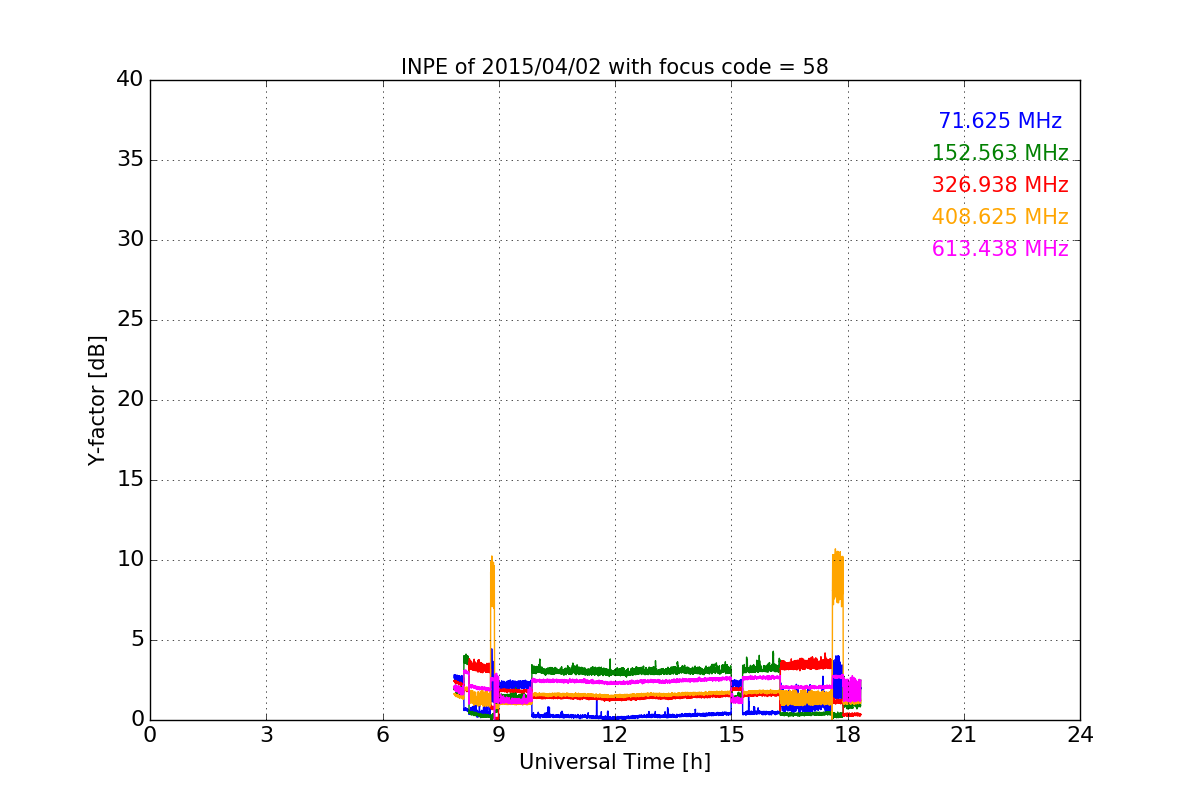The height and width of the screenshot is (800, 1200).
Task: Click the x-axis tick label 3
Action: click(x=266, y=735)
